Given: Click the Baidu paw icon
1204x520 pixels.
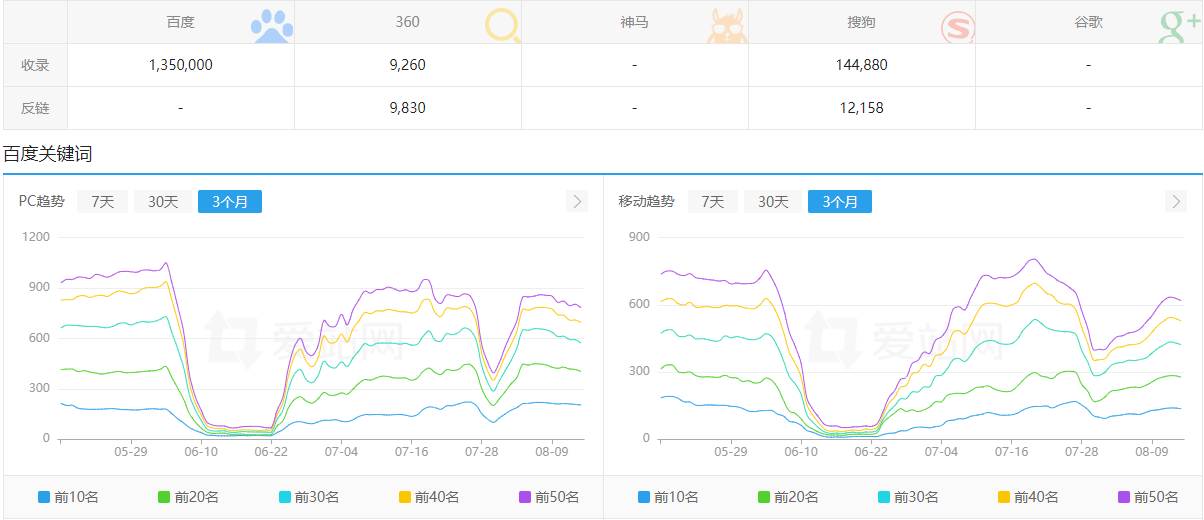Looking at the screenshot, I should click(272, 26).
